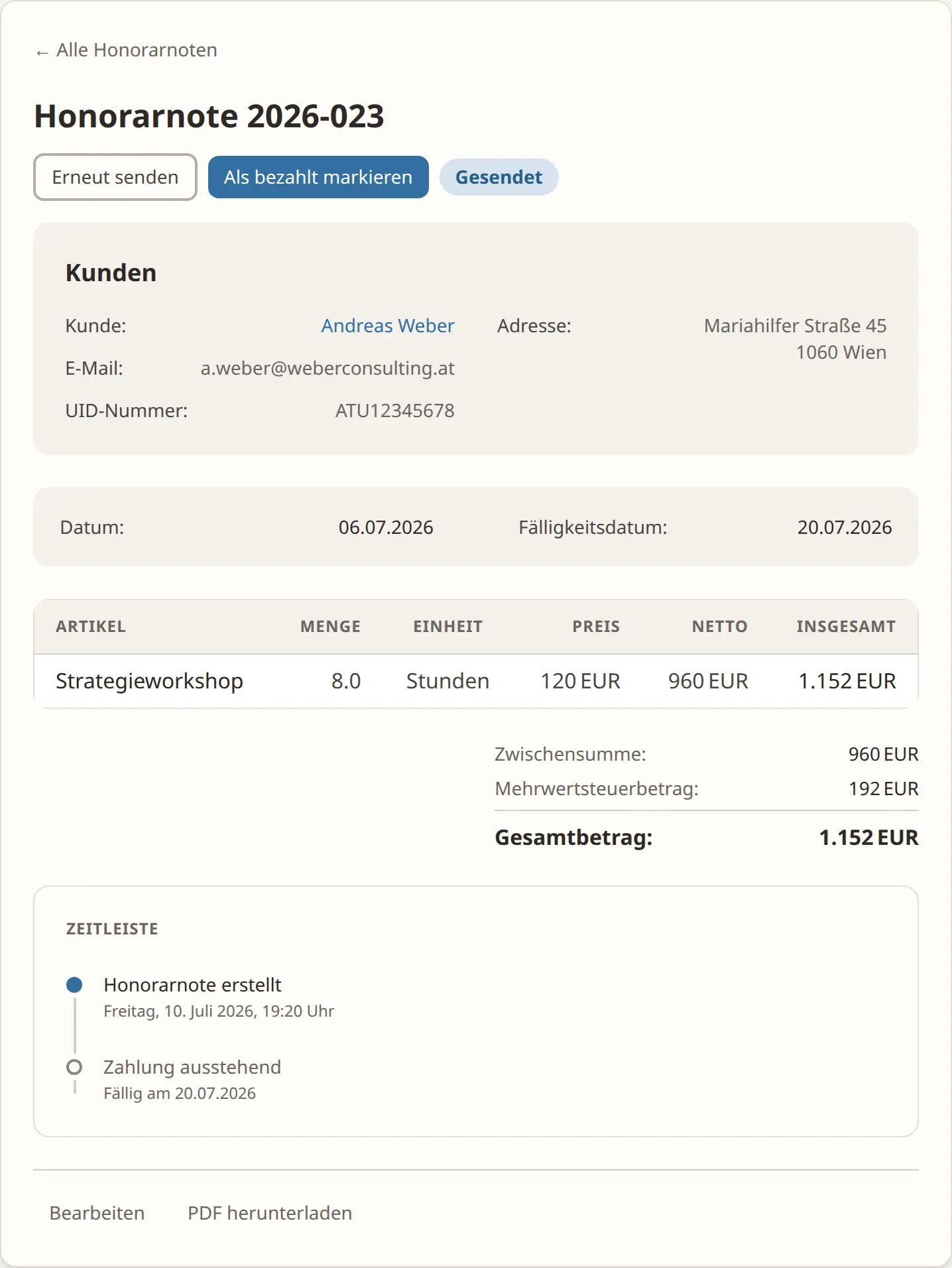Select the Strategieworkshop item cell
952x1268 pixels.
(149, 681)
